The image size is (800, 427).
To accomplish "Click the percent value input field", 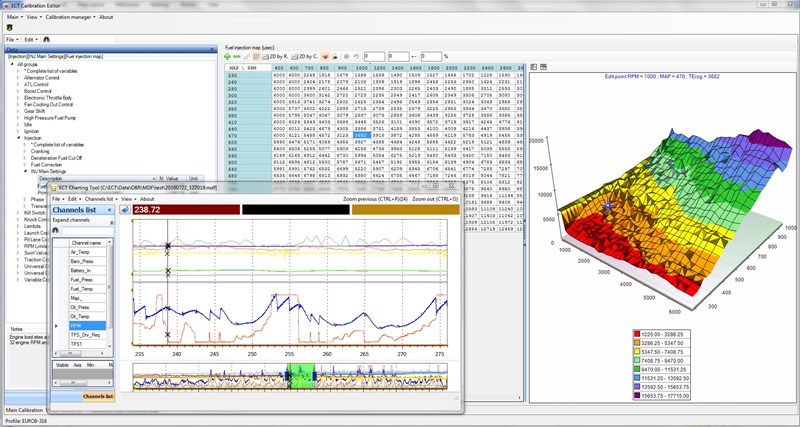I will tap(432, 57).
